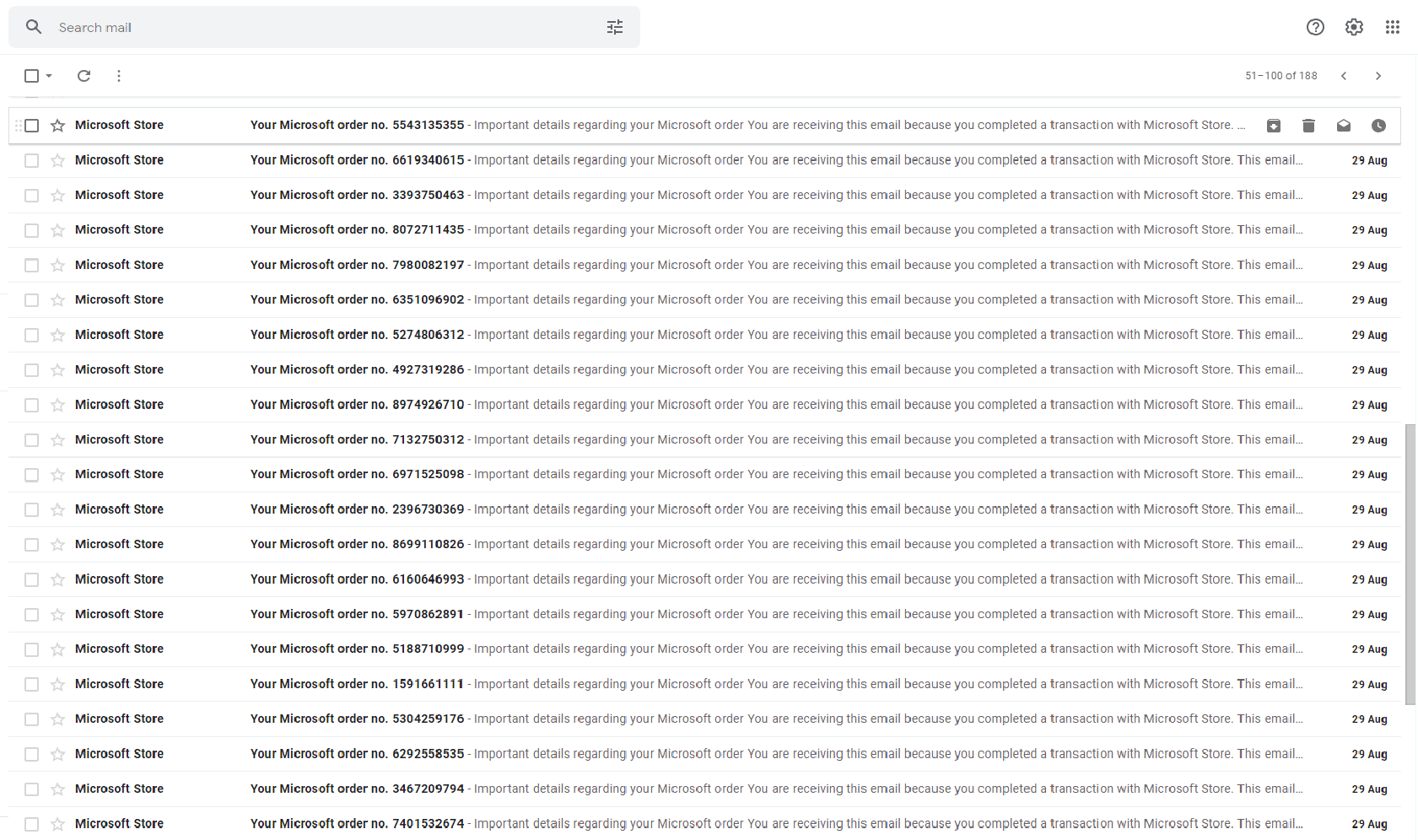Open the order no. 3467209794 email
Viewport: 1418px width, 840px height.
(704, 789)
